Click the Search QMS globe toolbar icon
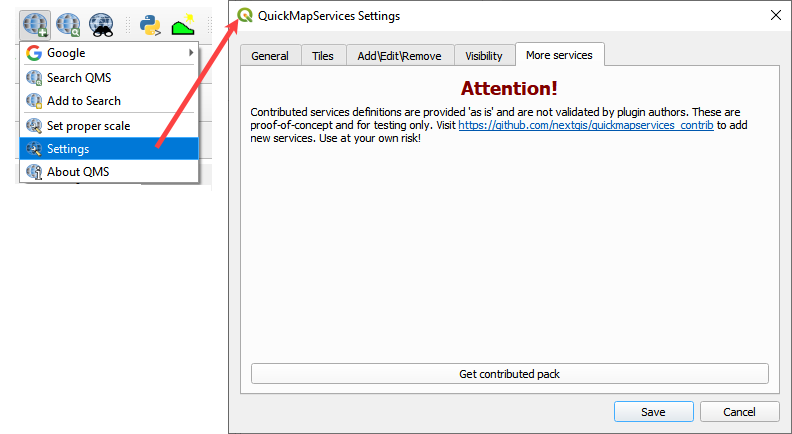 pos(68,24)
